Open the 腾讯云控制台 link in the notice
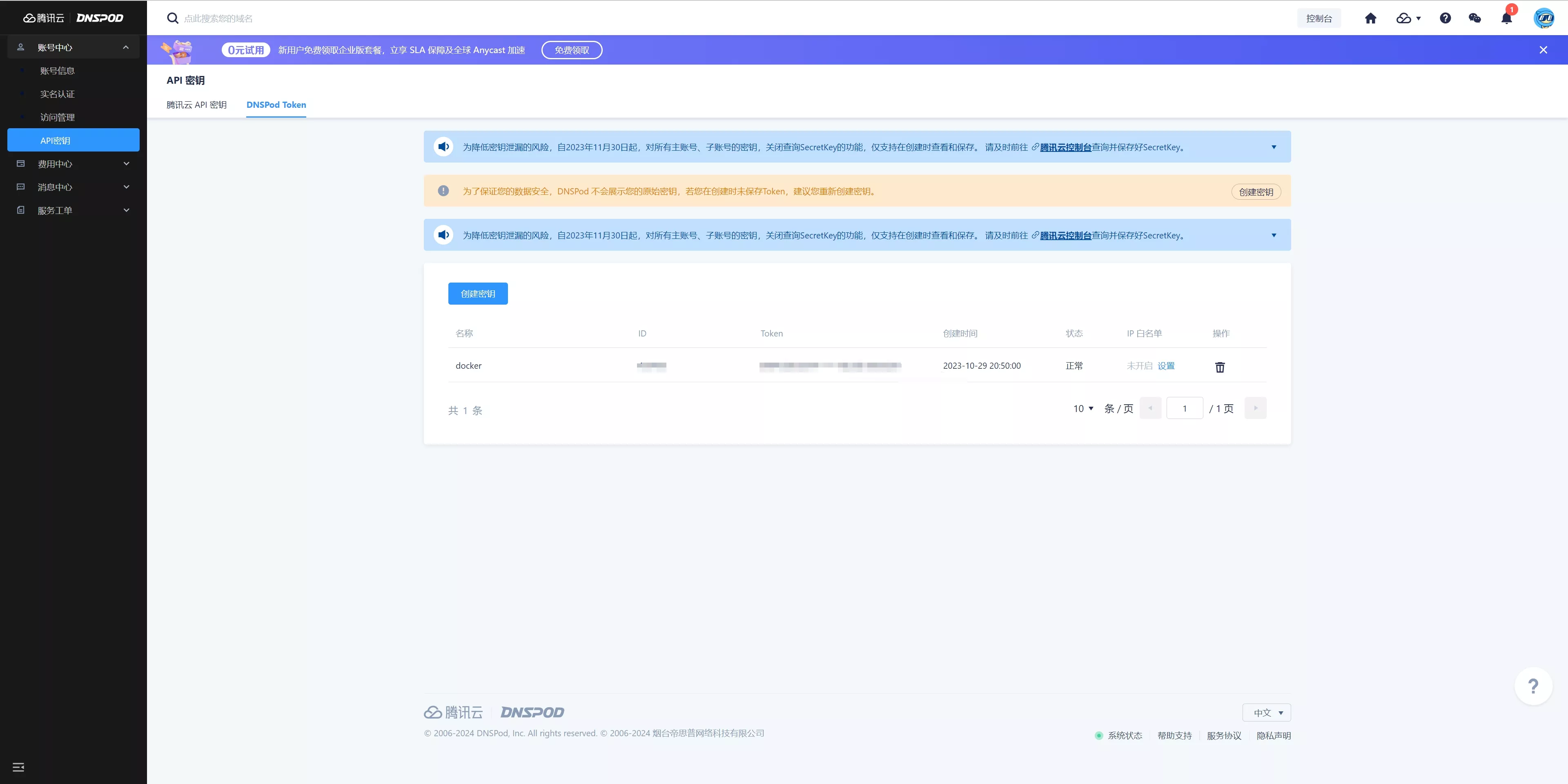Screen dimensions: 1568x784 click(1065, 147)
